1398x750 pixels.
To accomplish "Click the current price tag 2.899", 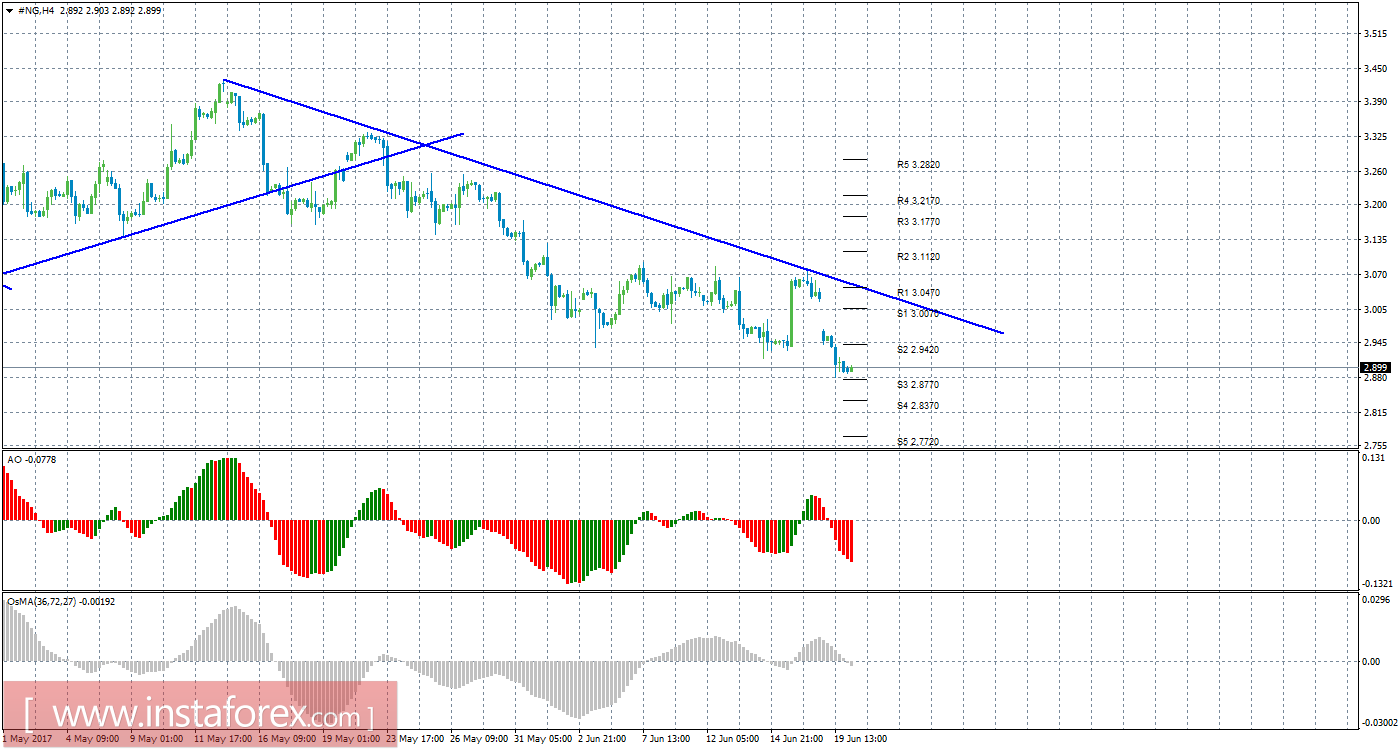I will [x=1377, y=368].
